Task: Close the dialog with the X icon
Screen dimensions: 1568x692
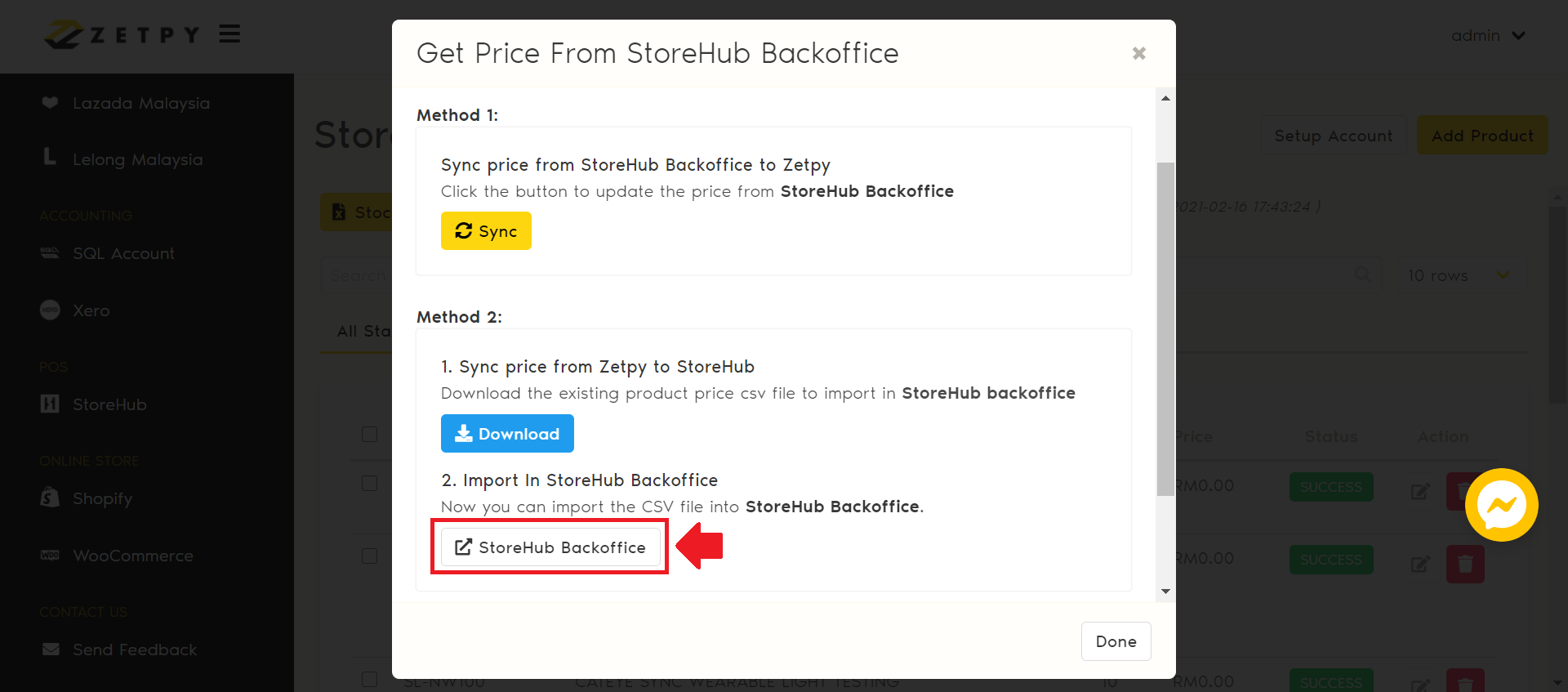Action: tap(1138, 54)
